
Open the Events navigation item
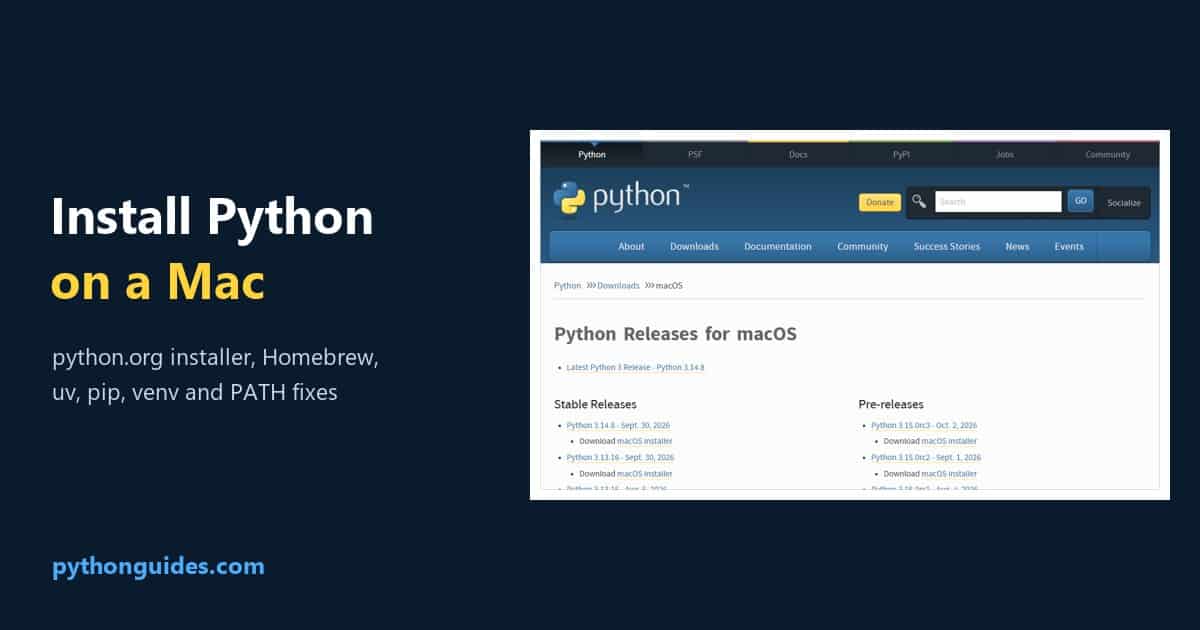1069,247
